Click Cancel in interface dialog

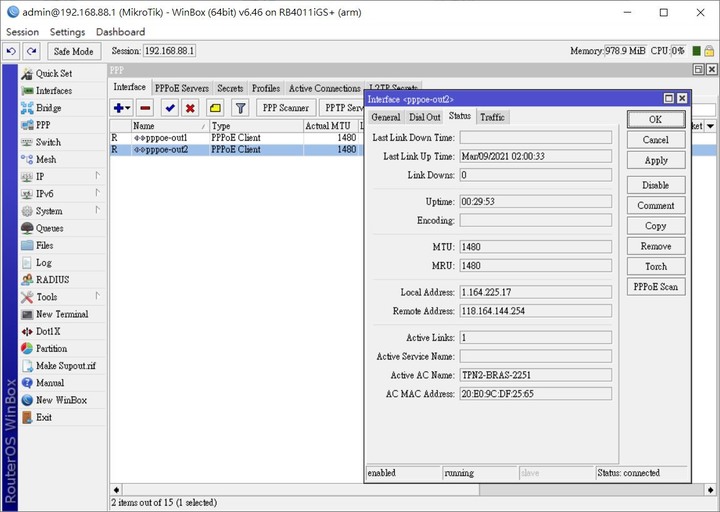point(656,140)
